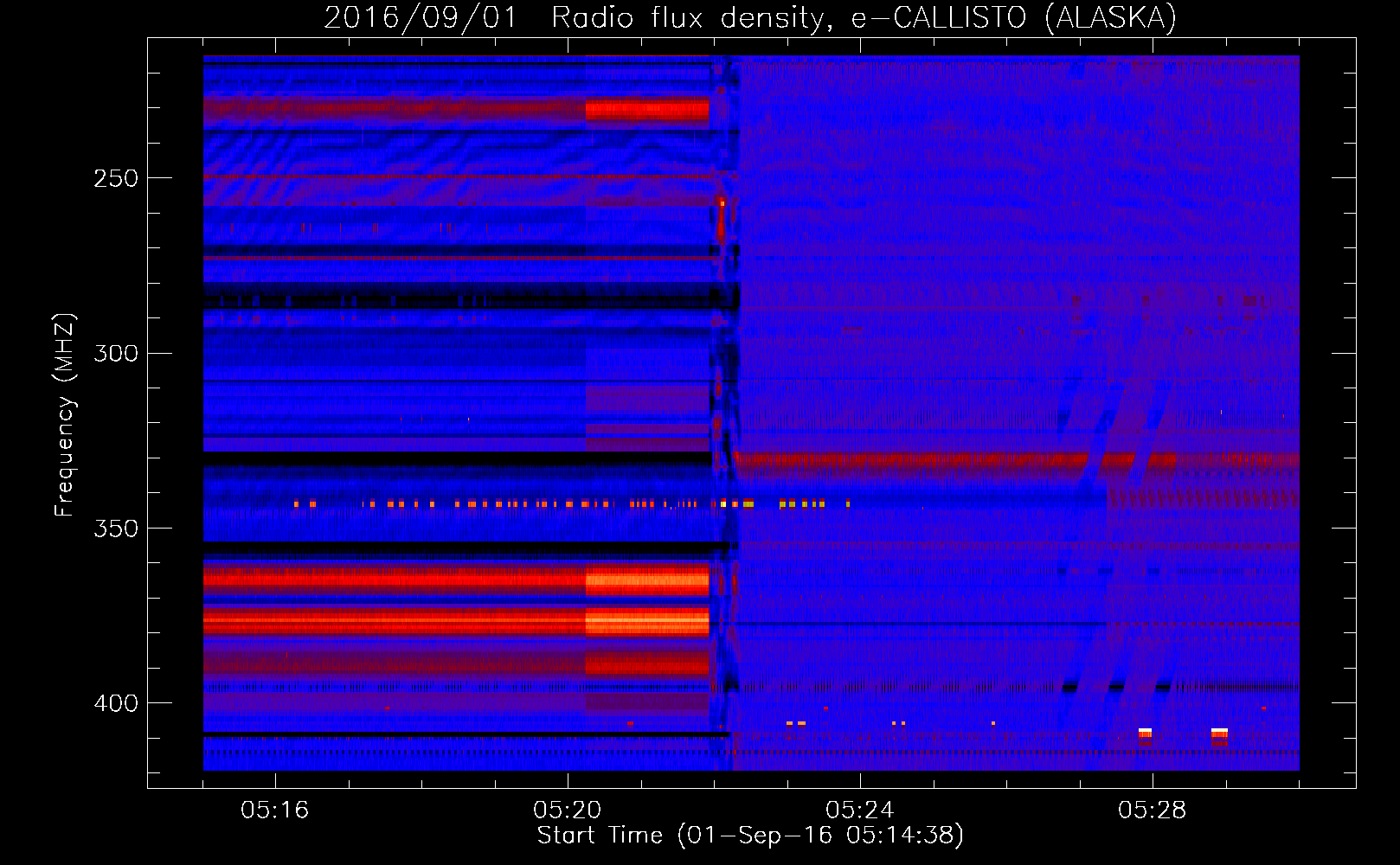The height and width of the screenshot is (865, 1400).
Task: Click the 05:28 time tick label
Action: coord(1153,811)
